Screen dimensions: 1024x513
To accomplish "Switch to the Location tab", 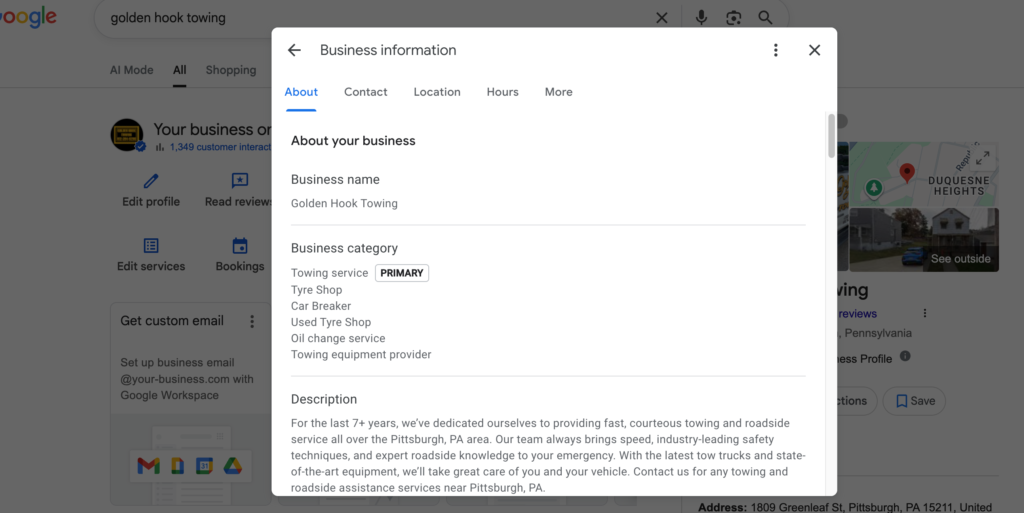I will (x=437, y=92).
